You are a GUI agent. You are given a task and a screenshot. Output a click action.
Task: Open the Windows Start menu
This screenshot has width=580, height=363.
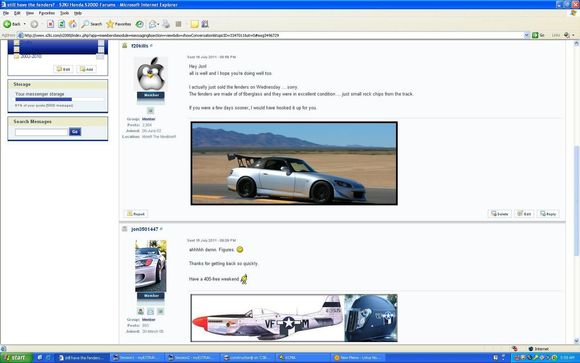click(x=16, y=357)
